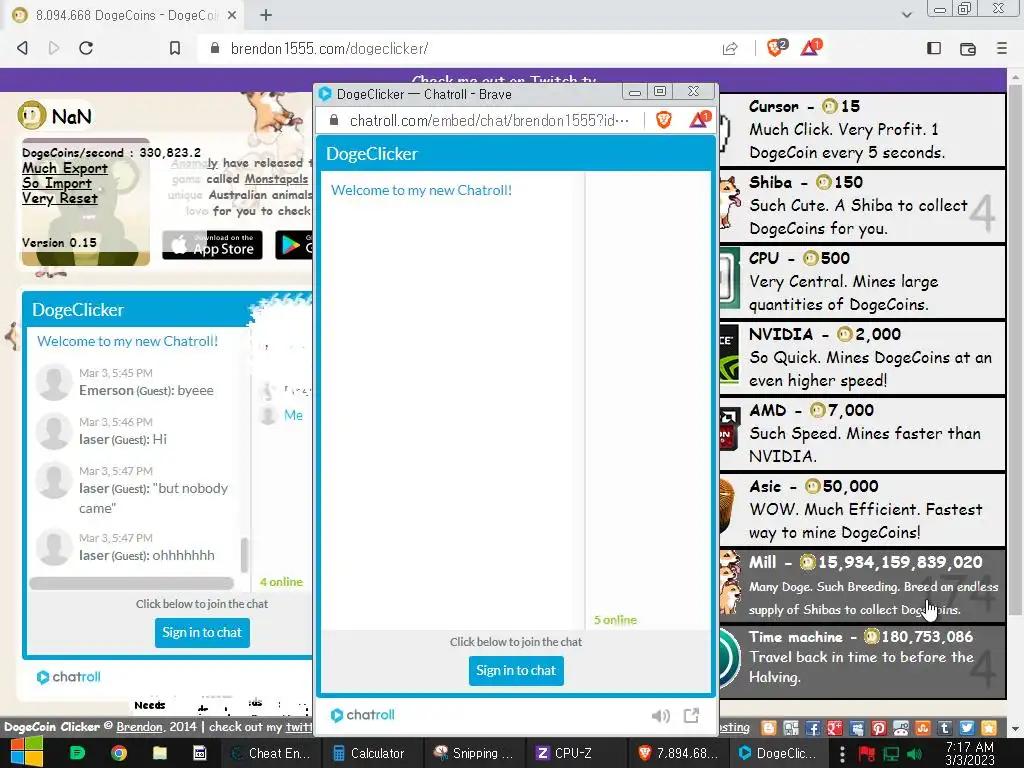Image resolution: width=1024 pixels, height=768 pixels.
Task: Show hidden tray icons with three dots
Action: coord(842,754)
